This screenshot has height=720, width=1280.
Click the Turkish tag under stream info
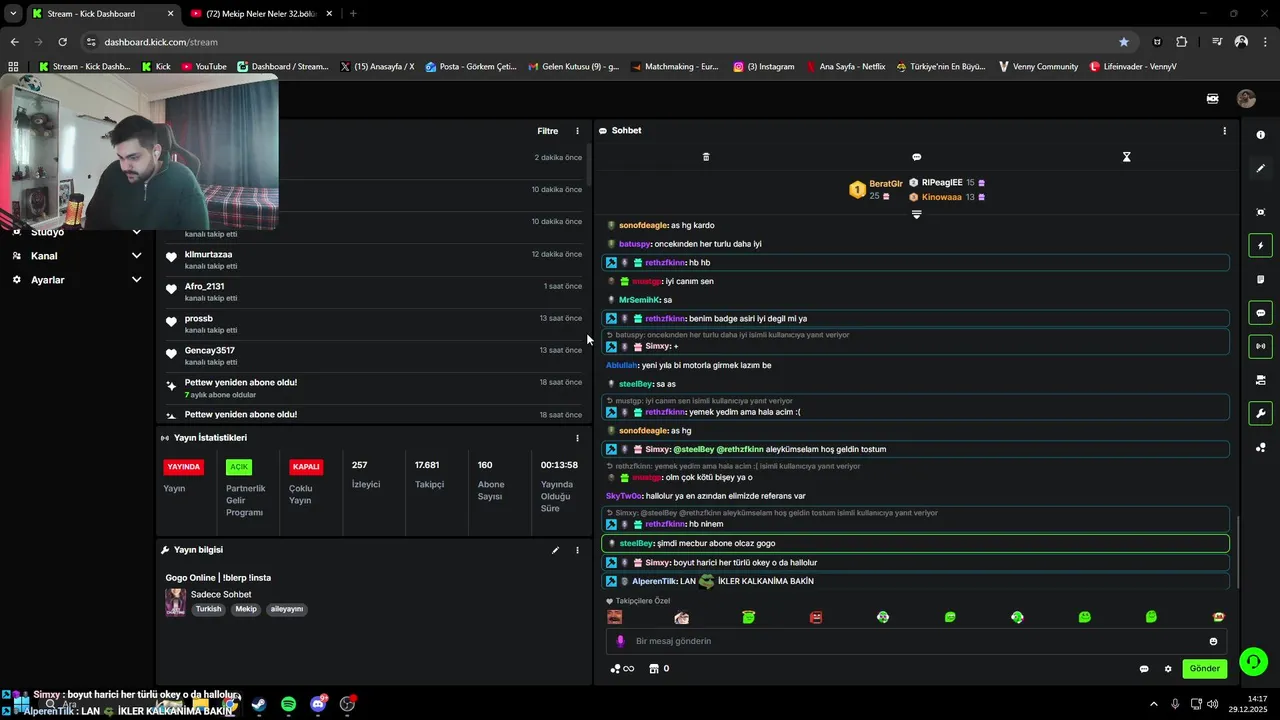coord(209,609)
